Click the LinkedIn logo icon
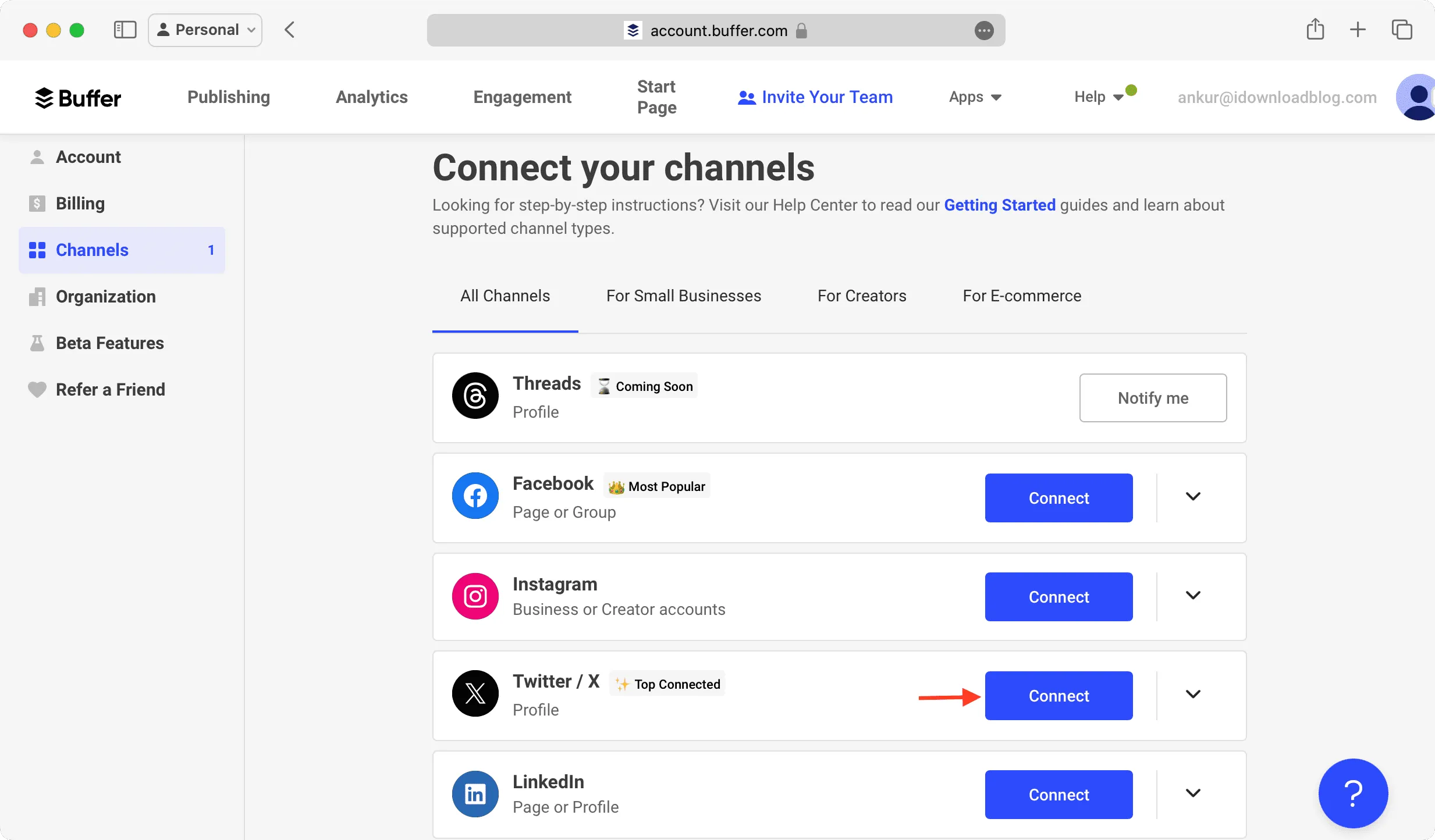 tap(475, 794)
